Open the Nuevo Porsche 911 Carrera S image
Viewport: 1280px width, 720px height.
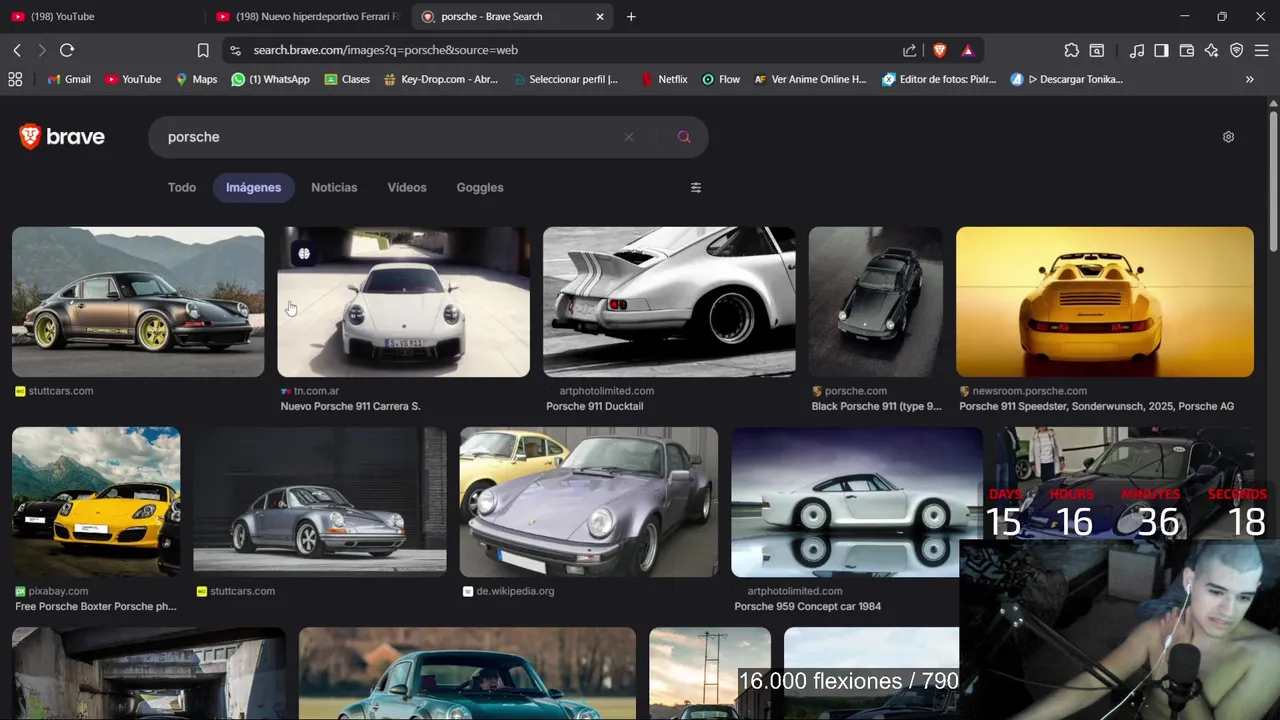[x=403, y=302]
